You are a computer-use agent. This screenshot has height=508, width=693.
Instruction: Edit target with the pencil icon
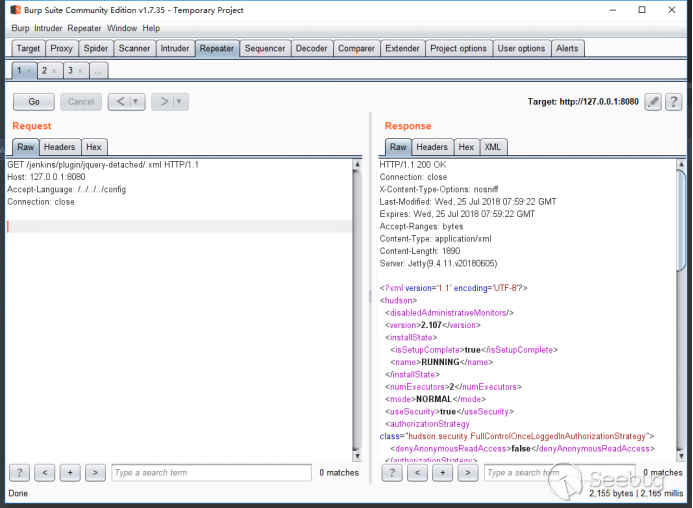coord(653,102)
